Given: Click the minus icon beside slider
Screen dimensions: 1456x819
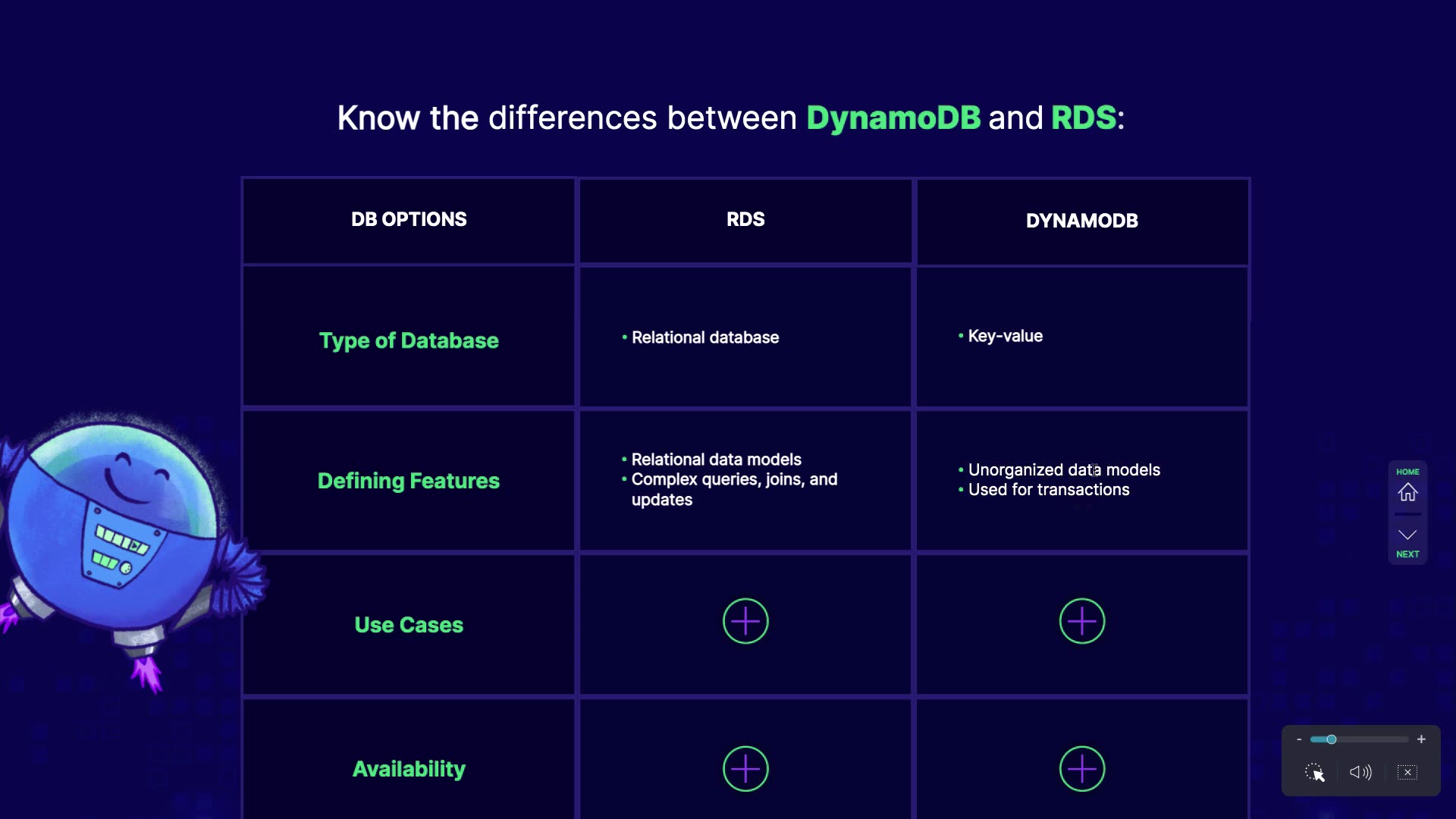Looking at the screenshot, I should click(1299, 739).
